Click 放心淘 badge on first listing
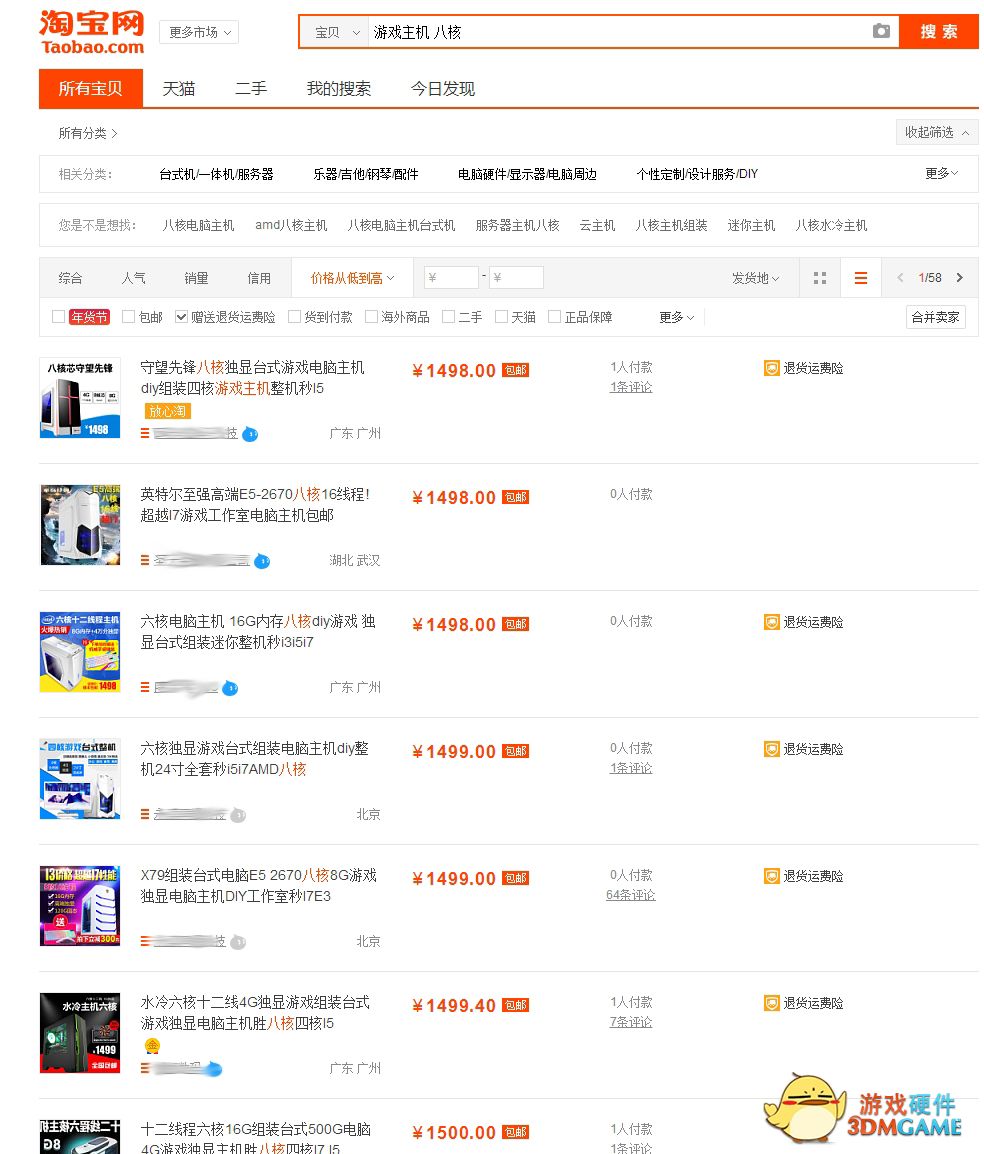The image size is (984, 1154). pyautogui.click(x=166, y=411)
